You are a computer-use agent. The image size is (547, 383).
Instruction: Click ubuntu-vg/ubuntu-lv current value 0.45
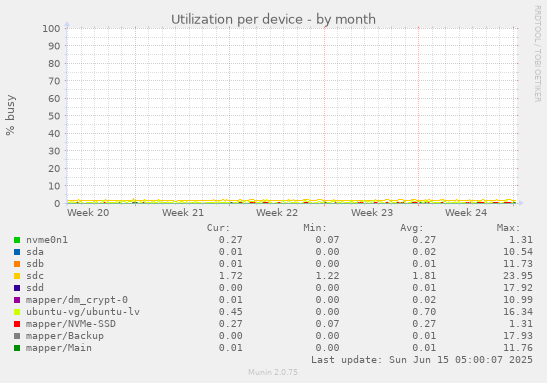coord(231,312)
